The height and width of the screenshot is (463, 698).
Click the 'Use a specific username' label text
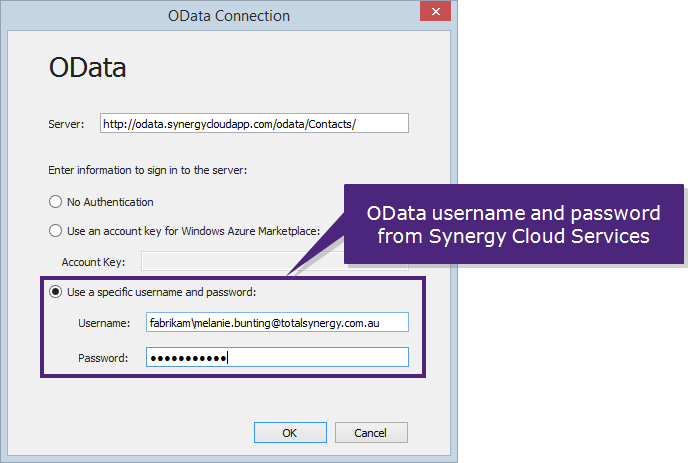161,292
